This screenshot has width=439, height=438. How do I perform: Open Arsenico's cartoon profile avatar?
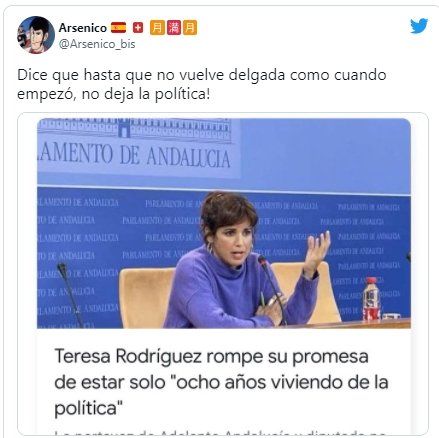pyautogui.click(x=36, y=35)
